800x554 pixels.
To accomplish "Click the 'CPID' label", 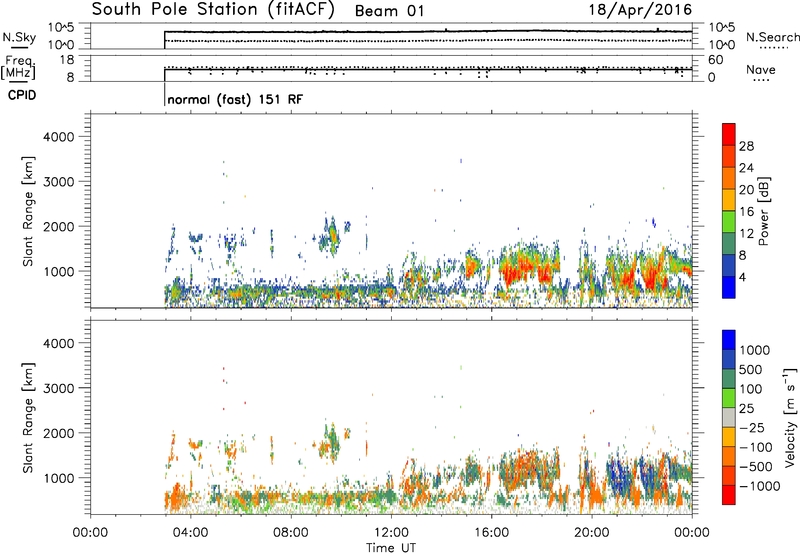I will (x=22, y=95).
